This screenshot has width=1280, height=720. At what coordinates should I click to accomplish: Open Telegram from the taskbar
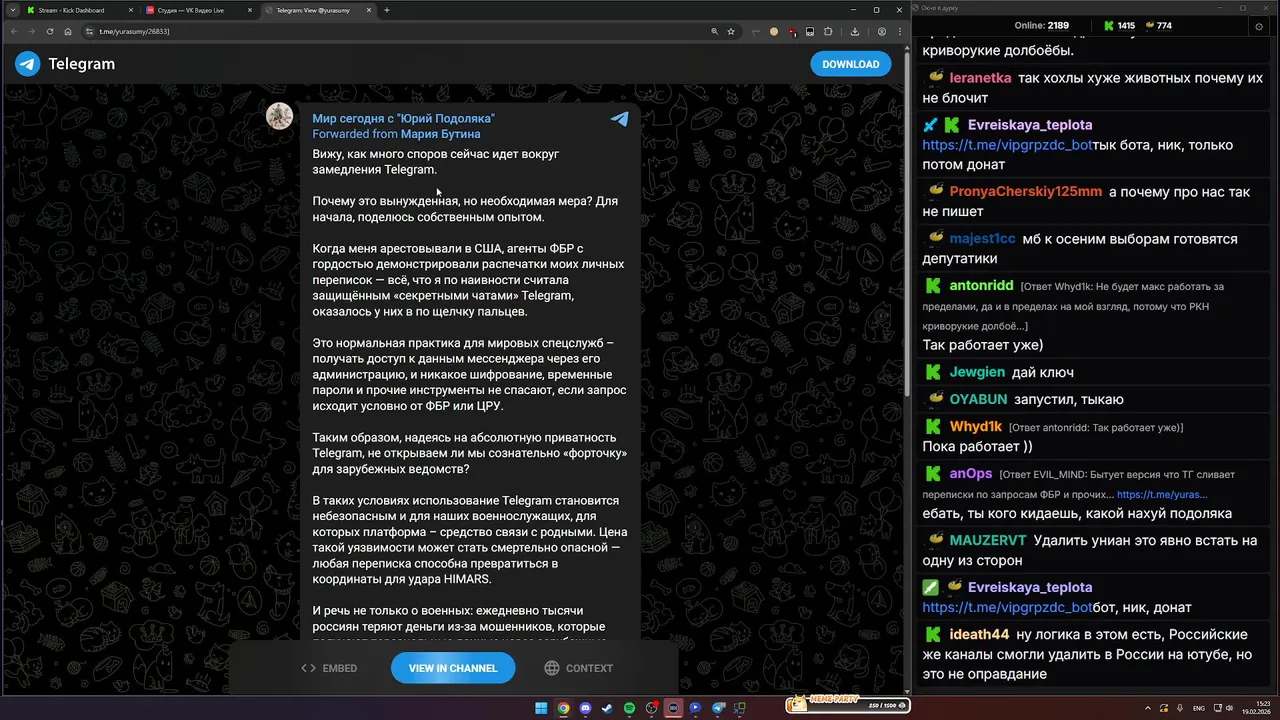(x=718, y=708)
